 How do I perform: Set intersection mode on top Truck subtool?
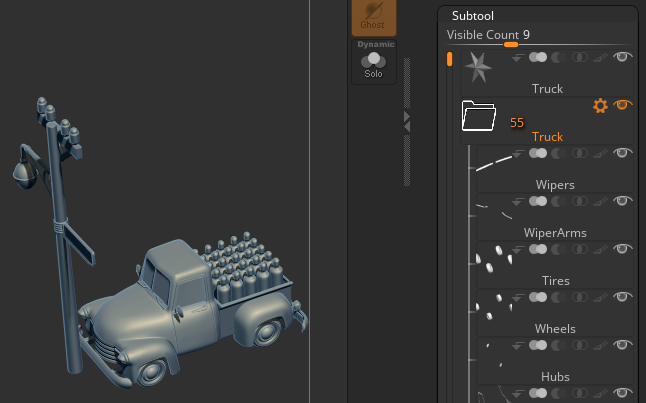tap(580, 57)
